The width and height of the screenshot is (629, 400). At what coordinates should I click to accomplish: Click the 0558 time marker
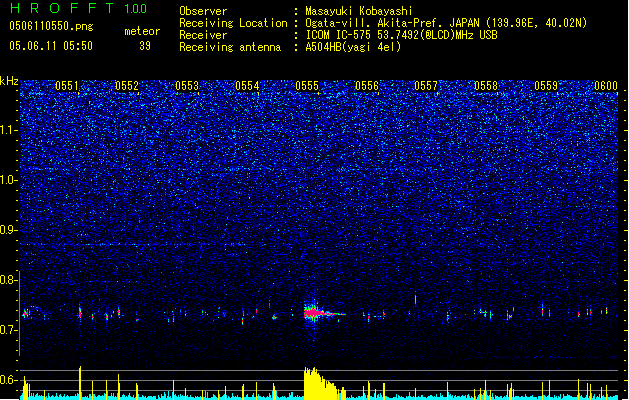(486, 86)
